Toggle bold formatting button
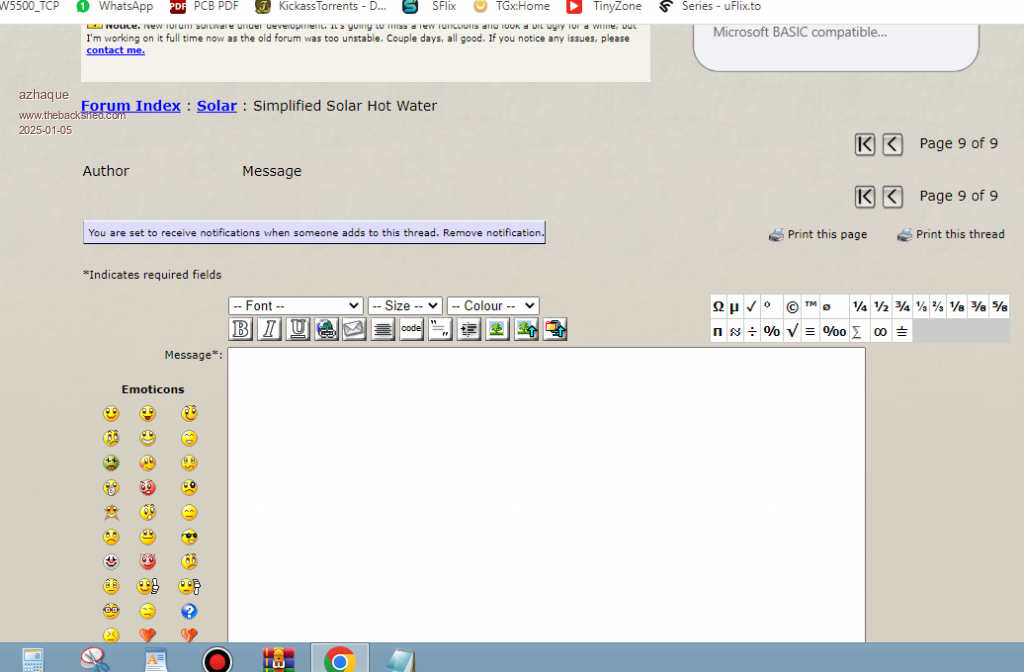 241,329
